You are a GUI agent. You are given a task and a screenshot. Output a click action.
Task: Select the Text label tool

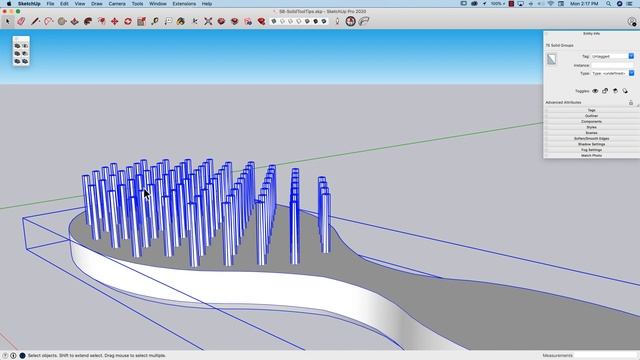coord(168,21)
